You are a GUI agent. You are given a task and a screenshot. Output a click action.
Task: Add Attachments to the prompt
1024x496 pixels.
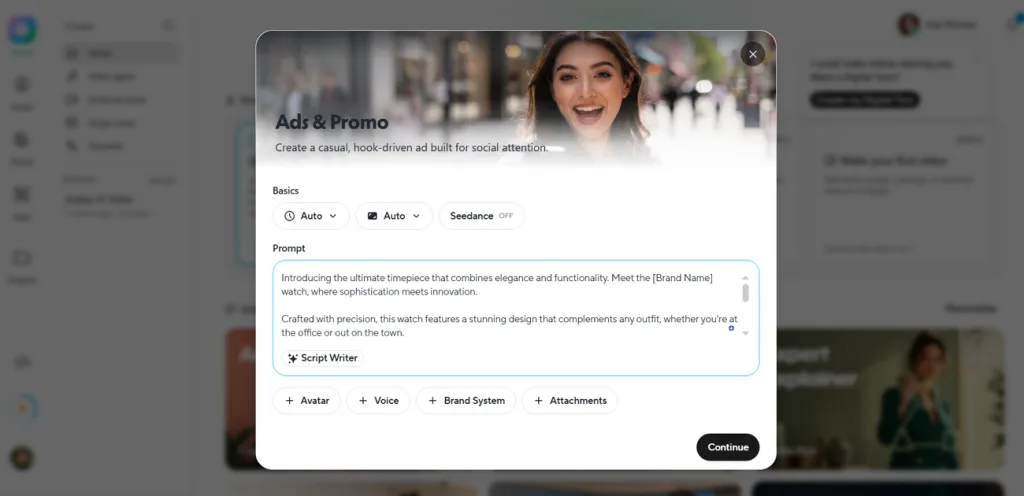point(569,401)
